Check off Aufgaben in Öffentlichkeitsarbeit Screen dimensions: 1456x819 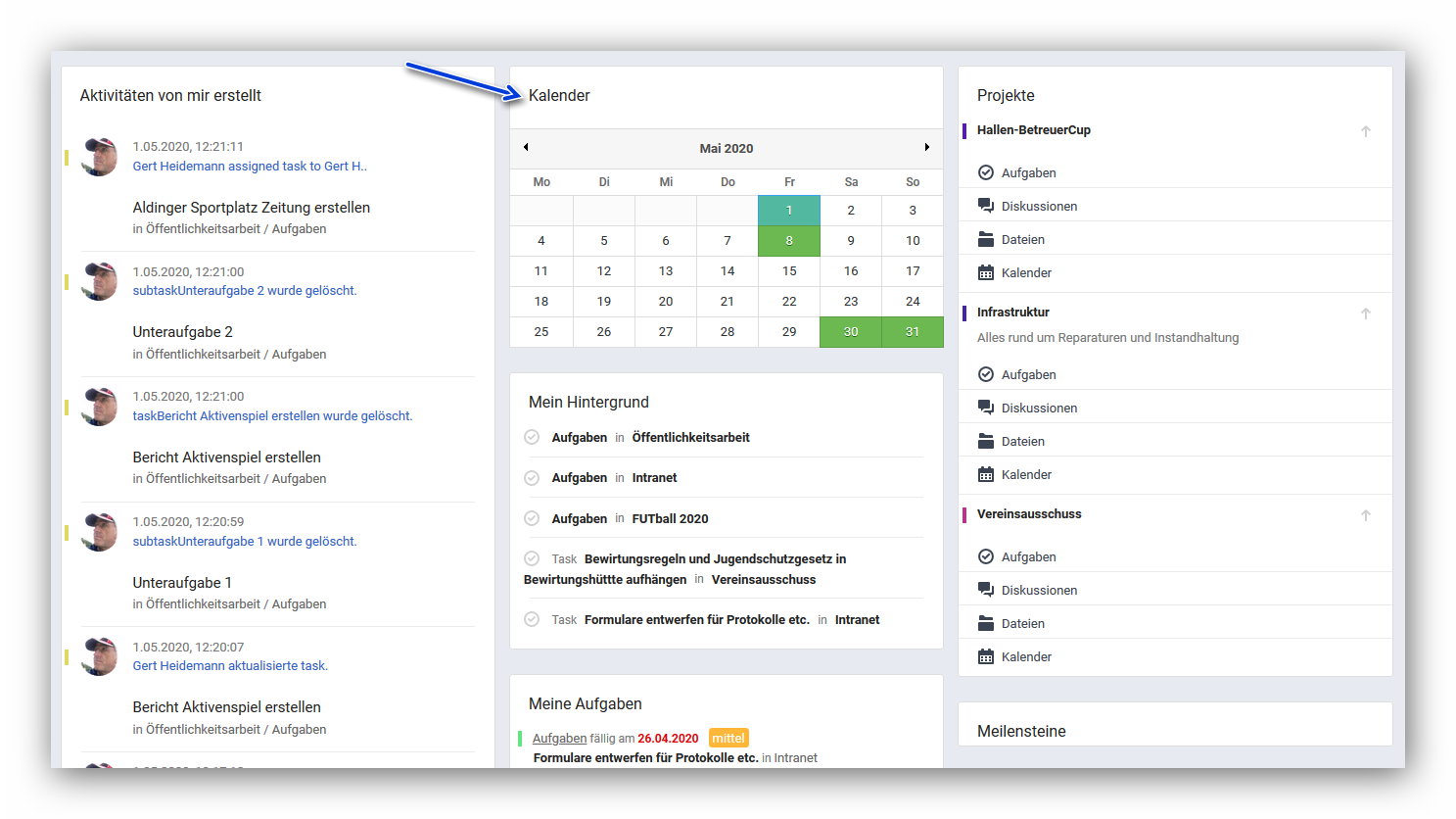click(532, 437)
